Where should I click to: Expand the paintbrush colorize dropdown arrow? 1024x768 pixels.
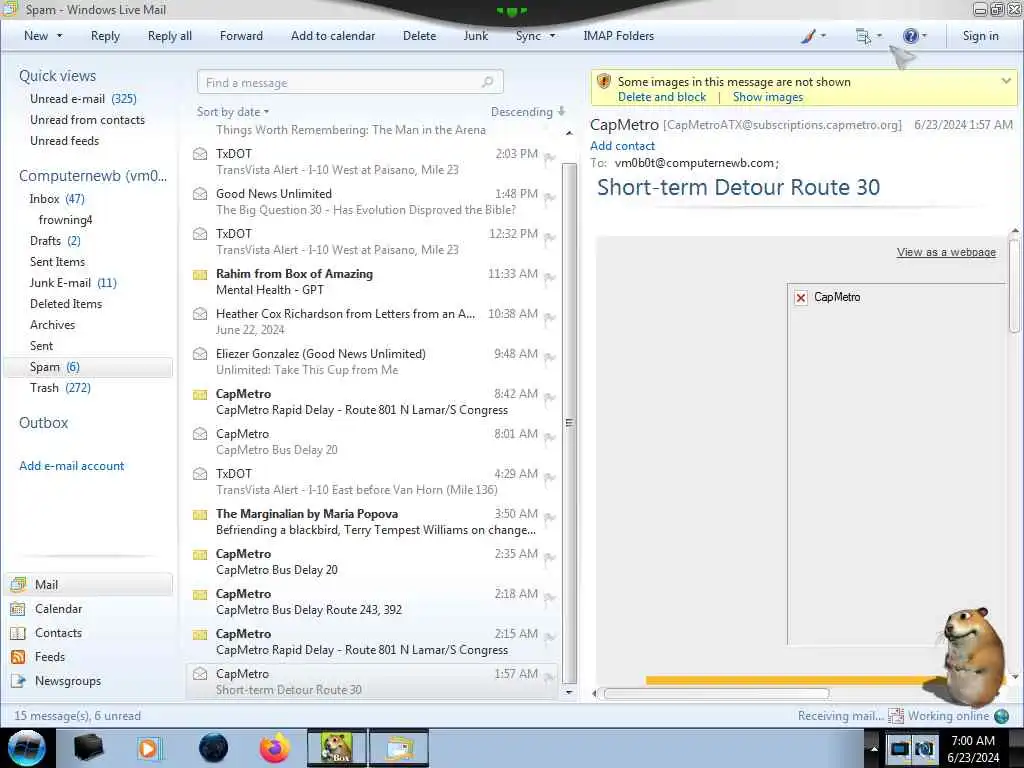coord(823,36)
